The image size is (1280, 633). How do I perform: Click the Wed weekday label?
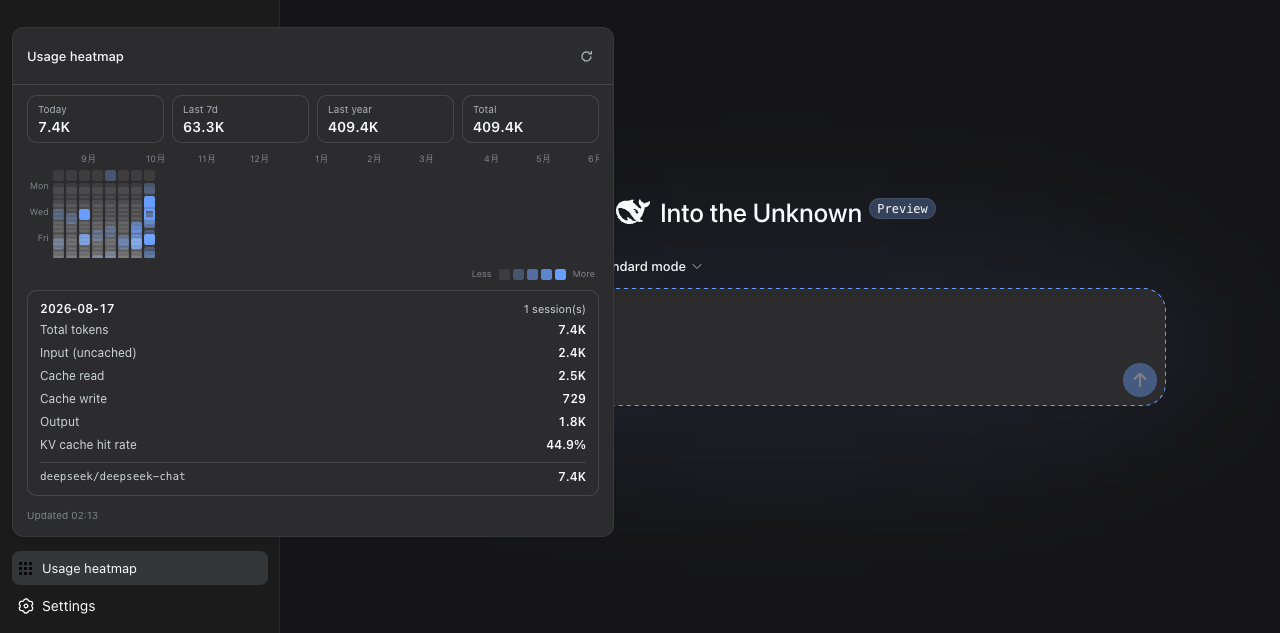[39, 212]
